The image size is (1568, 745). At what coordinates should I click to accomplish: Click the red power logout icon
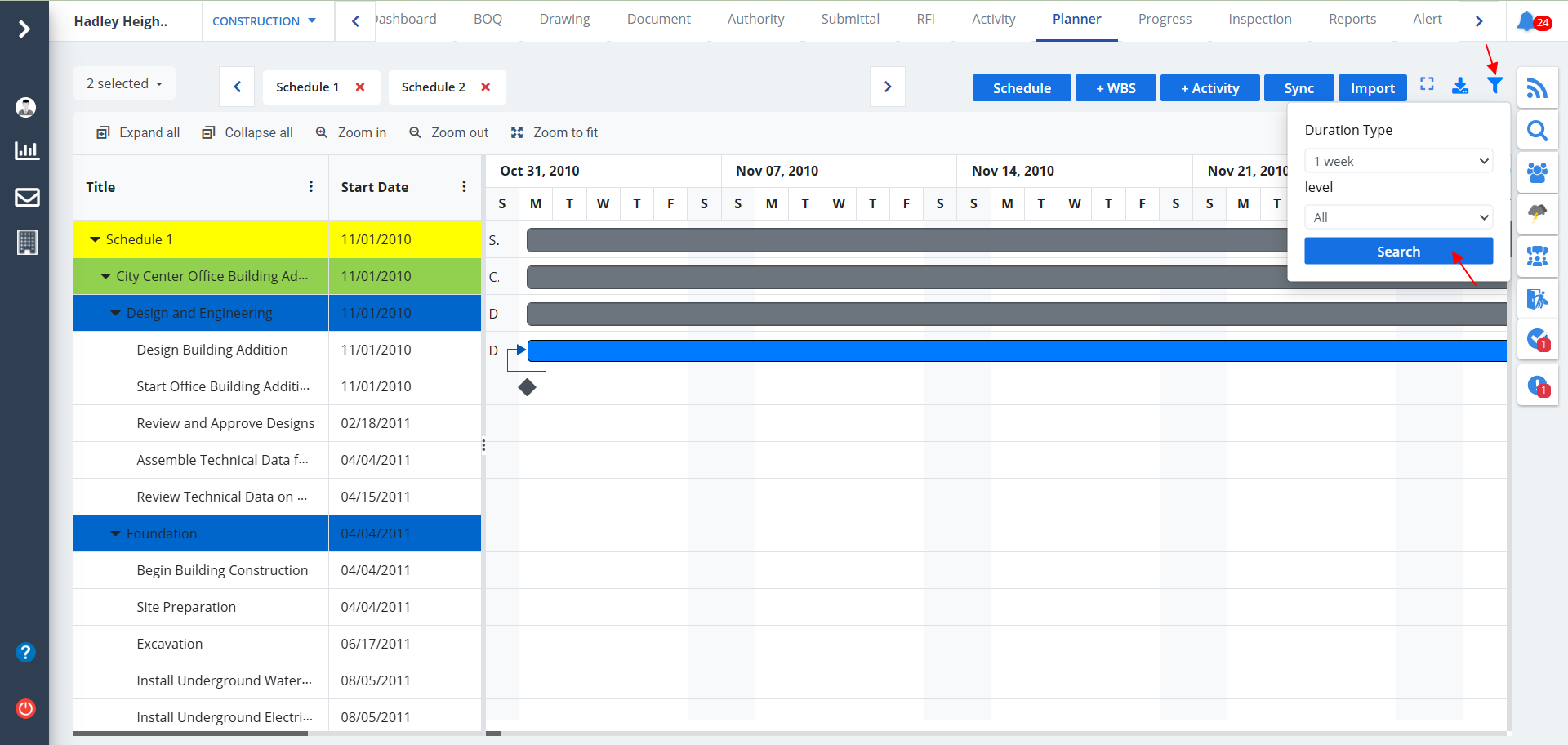pyautogui.click(x=26, y=708)
